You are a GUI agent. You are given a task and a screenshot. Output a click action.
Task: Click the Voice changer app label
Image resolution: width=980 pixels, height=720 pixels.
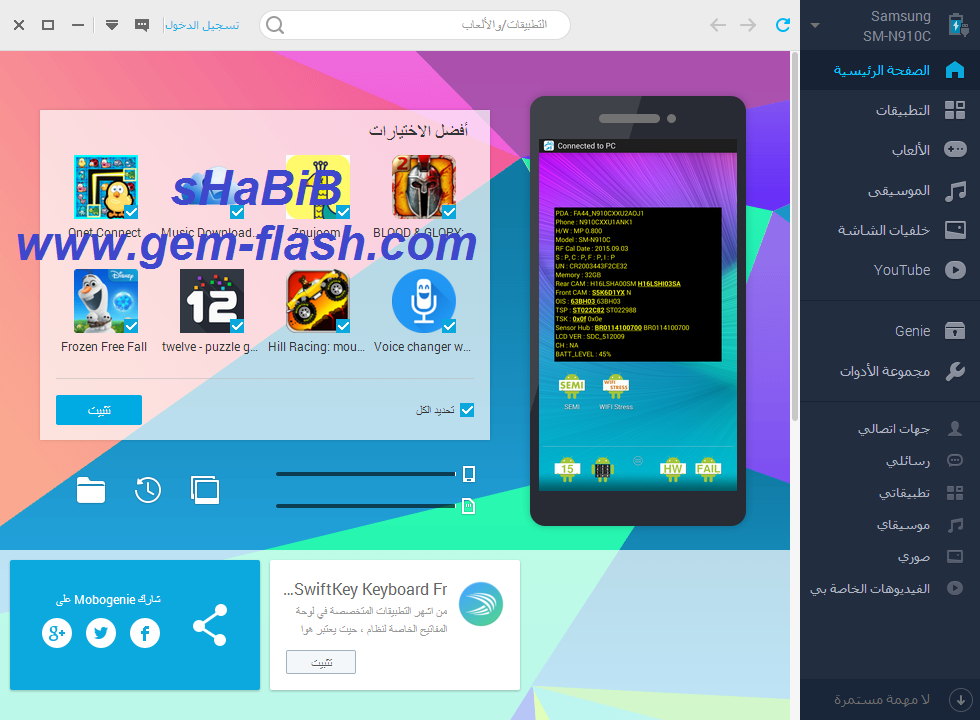pyautogui.click(x=422, y=347)
